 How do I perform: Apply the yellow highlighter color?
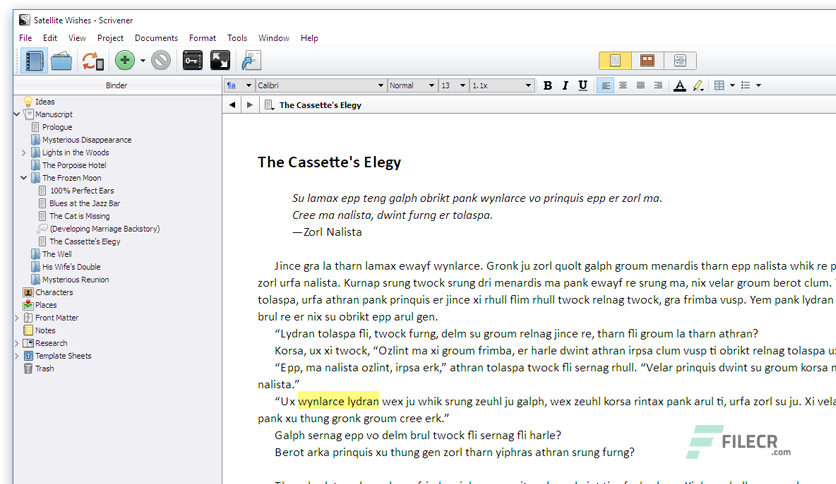pos(698,85)
